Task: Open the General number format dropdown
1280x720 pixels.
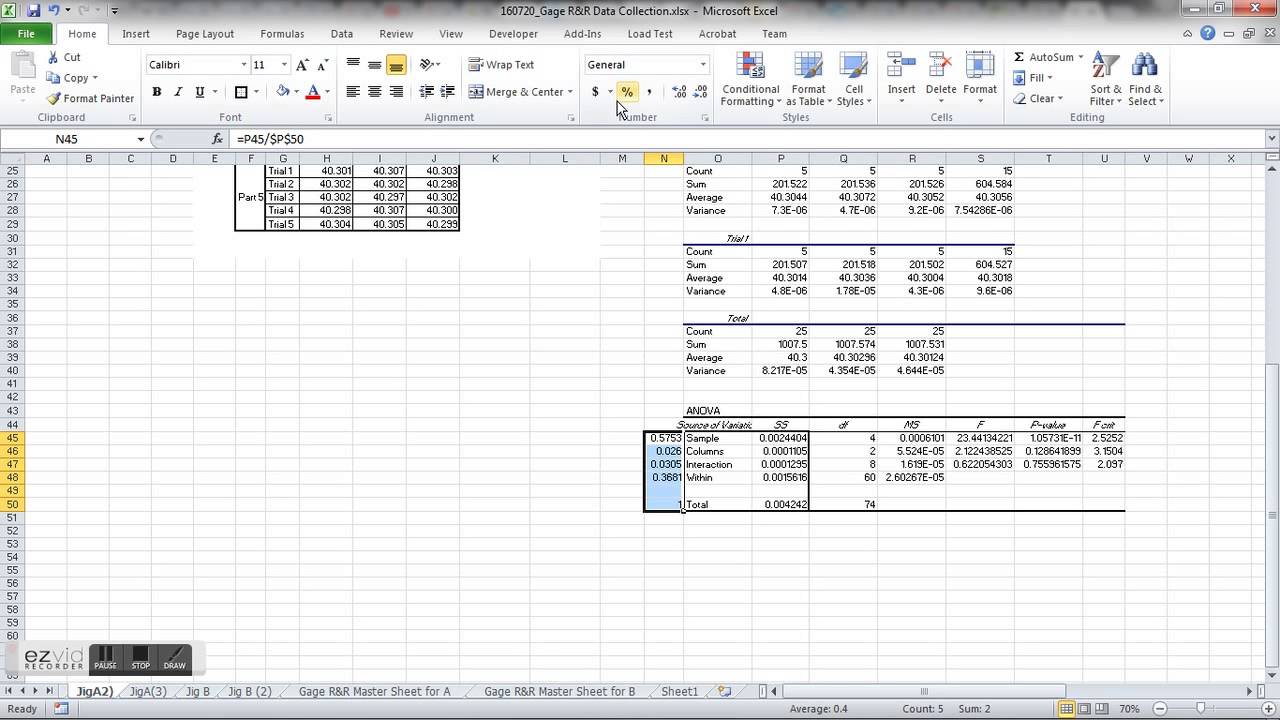Action: coord(703,65)
